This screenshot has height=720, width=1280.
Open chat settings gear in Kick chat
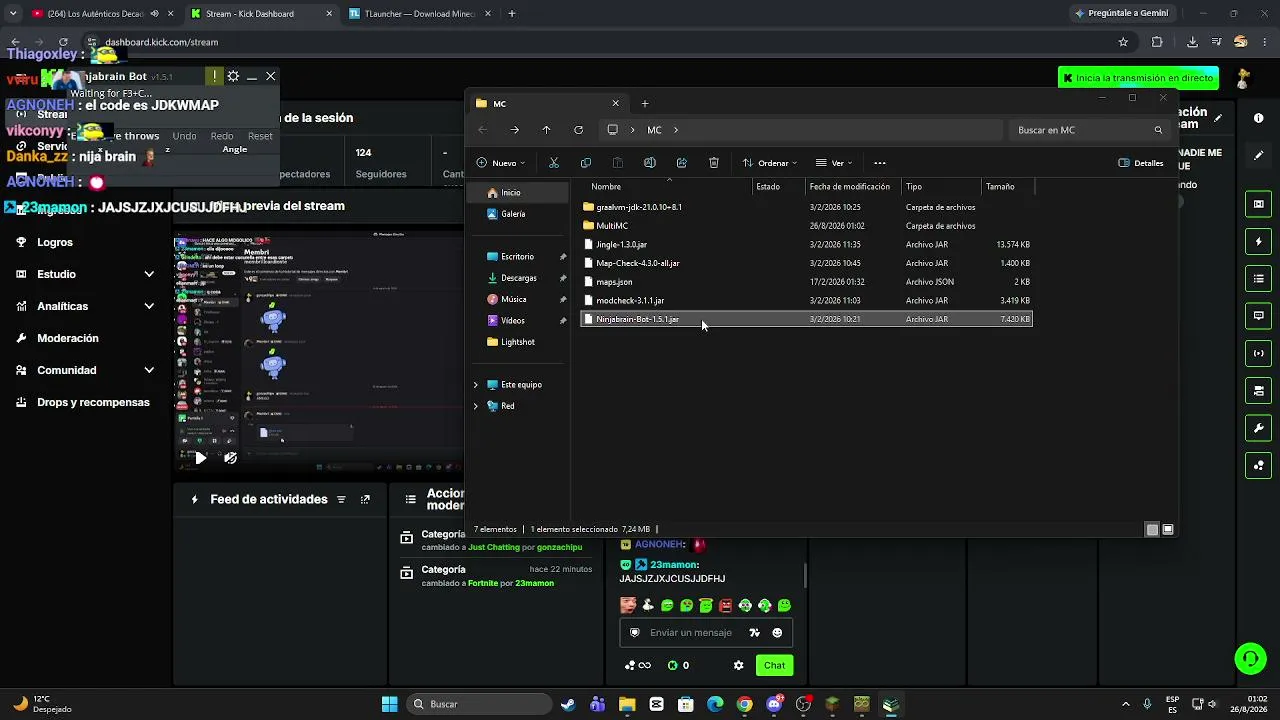coord(739,665)
